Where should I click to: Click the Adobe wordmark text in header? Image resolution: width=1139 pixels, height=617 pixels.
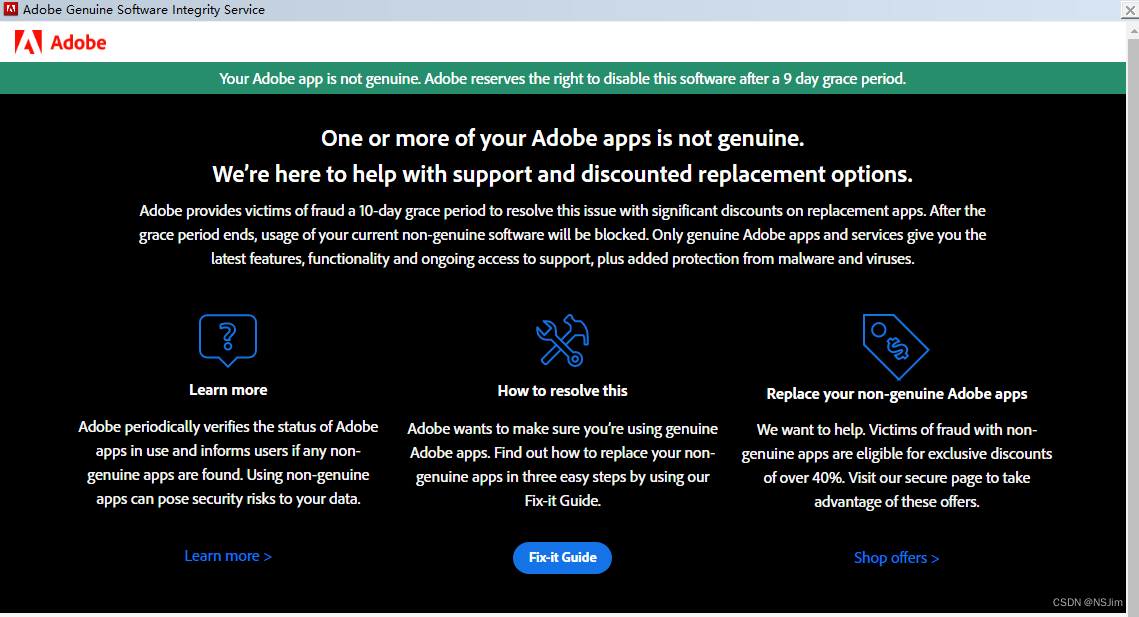[78, 43]
